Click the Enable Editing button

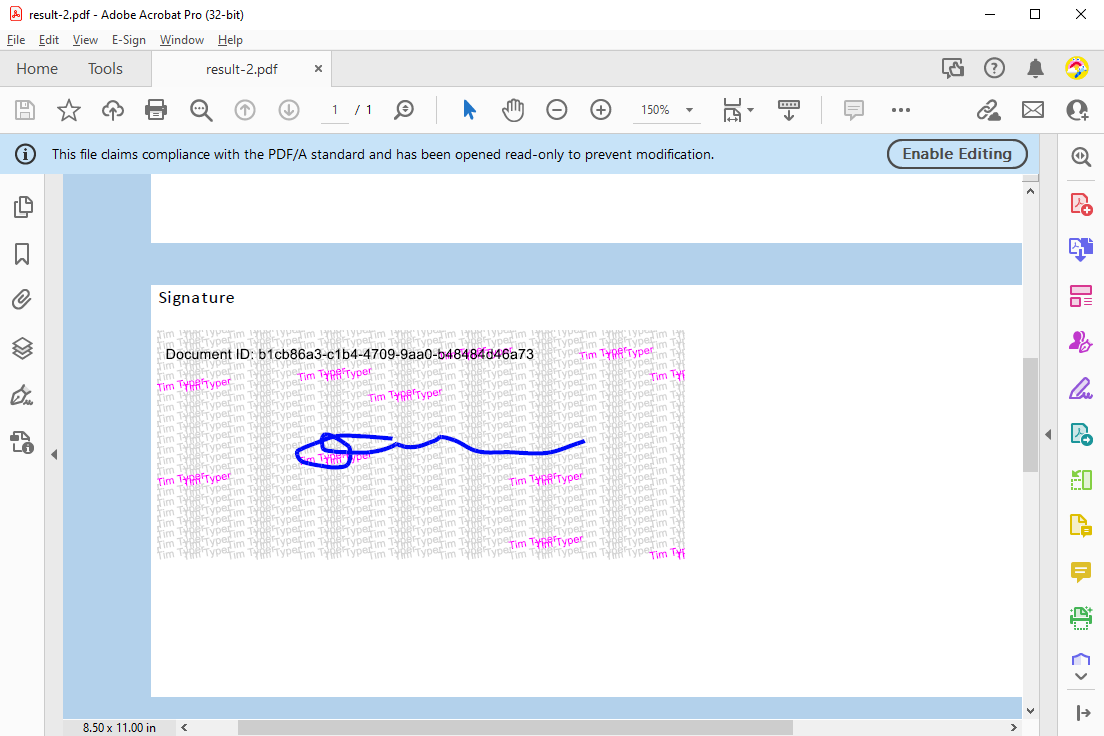[x=956, y=154]
